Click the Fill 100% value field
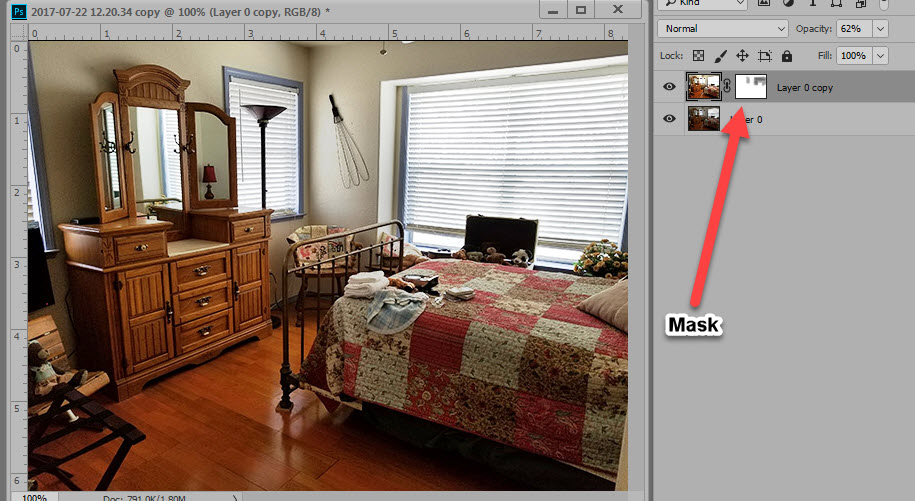 pos(854,55)
